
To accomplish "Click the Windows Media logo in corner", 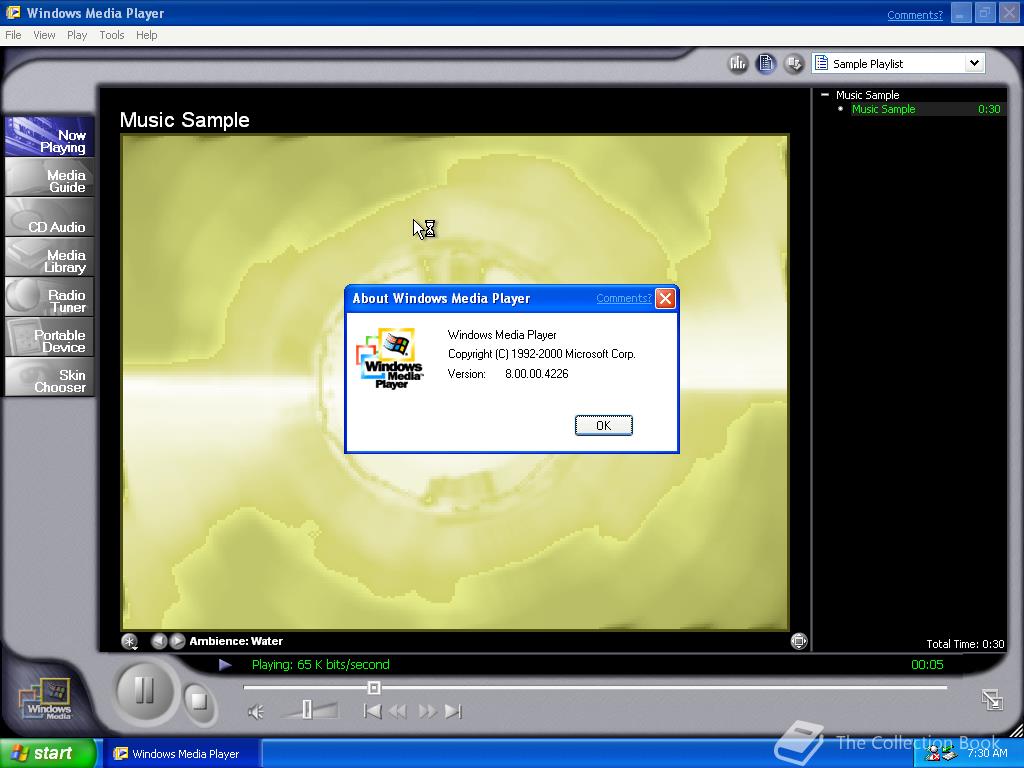I will coord(45,699).
